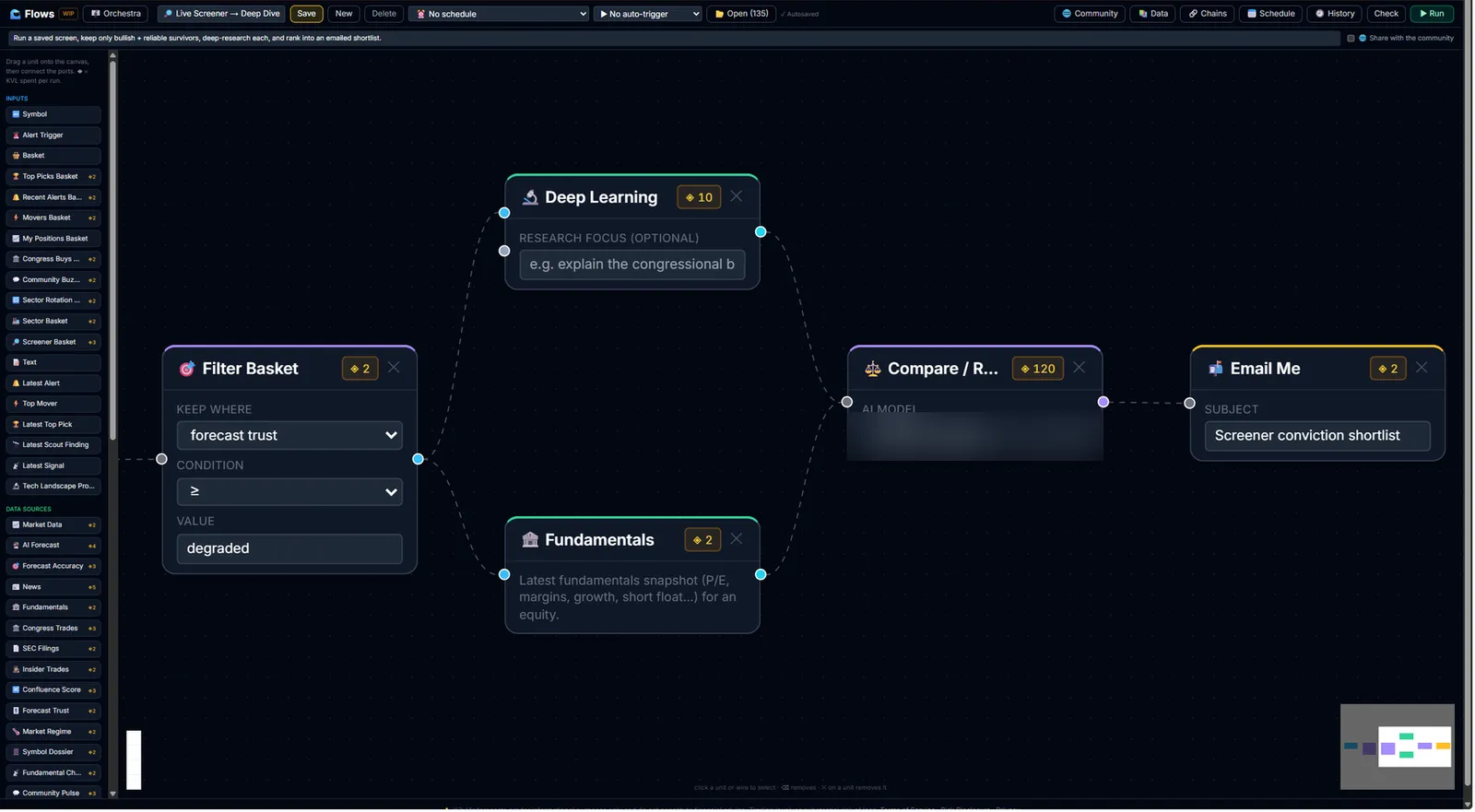Open the Schedule panel

1271,14
